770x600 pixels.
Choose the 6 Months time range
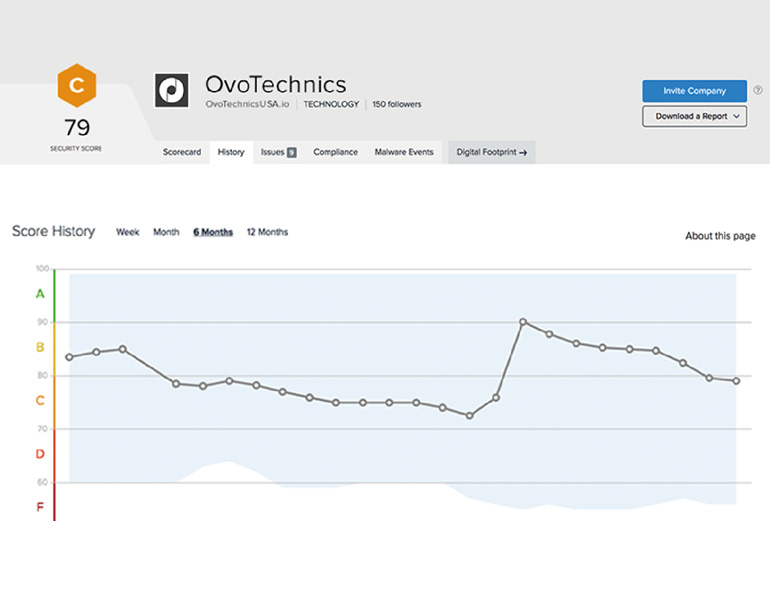(213, 232)
